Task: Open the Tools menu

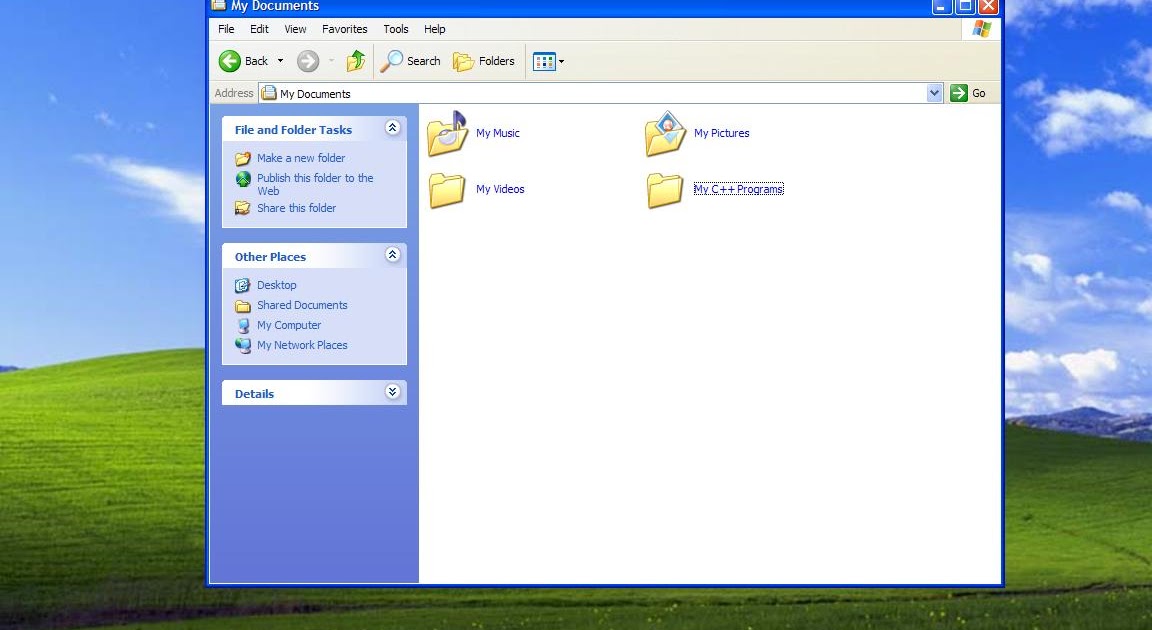Action: [395, 29]
